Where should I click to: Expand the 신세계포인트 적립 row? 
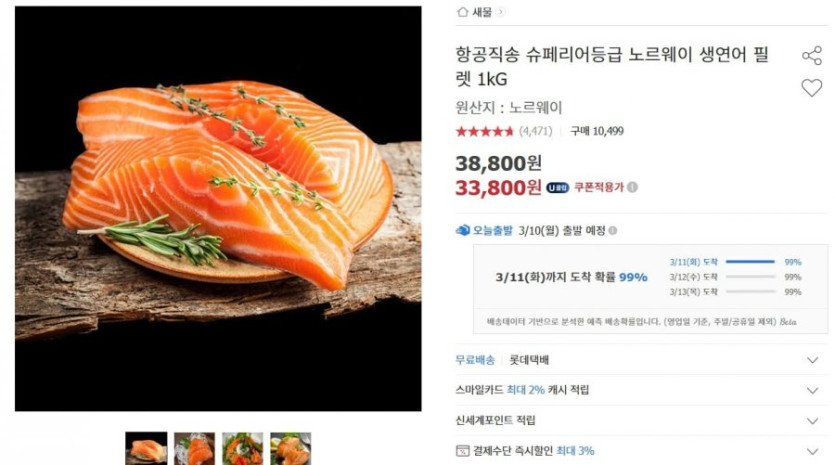[641, 420]
